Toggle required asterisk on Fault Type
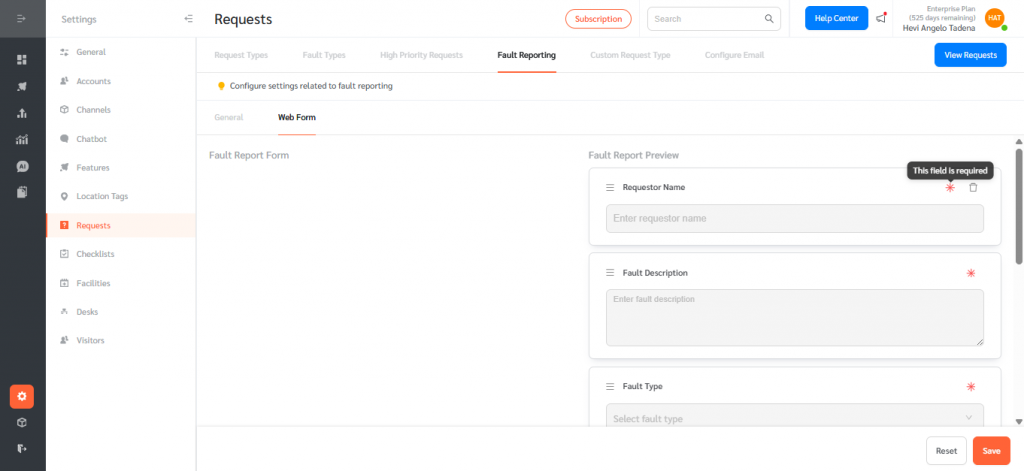1024x471 pixels. 970,387
